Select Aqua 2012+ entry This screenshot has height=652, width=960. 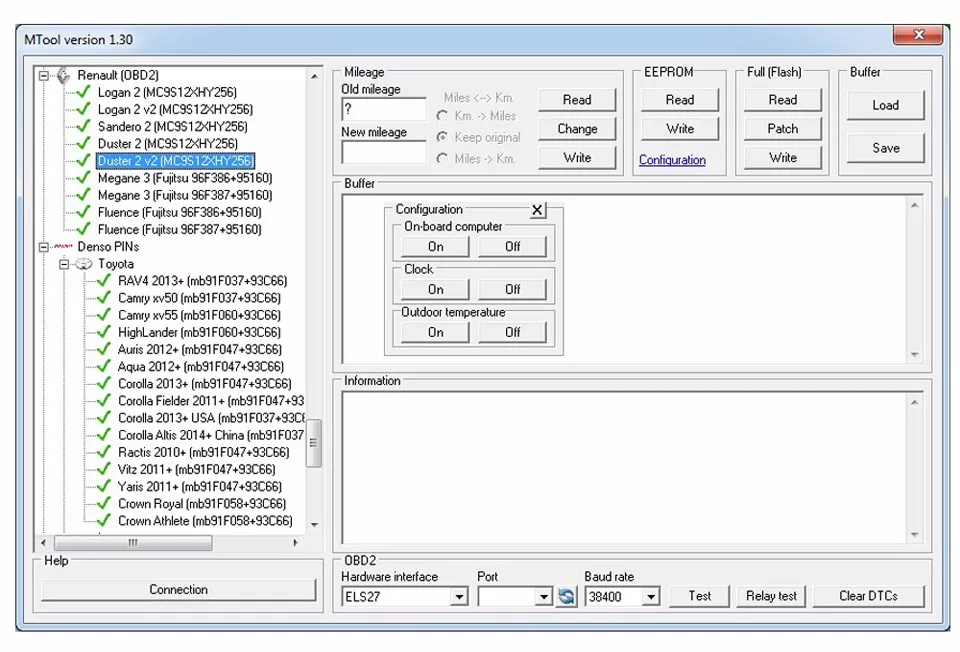coord(201,366)
